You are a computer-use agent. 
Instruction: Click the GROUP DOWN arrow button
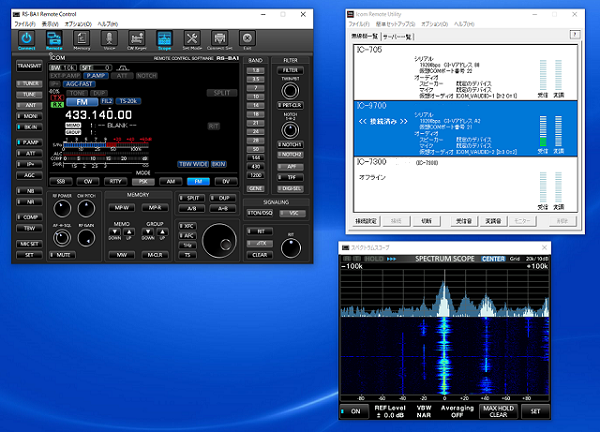(148, 232)
